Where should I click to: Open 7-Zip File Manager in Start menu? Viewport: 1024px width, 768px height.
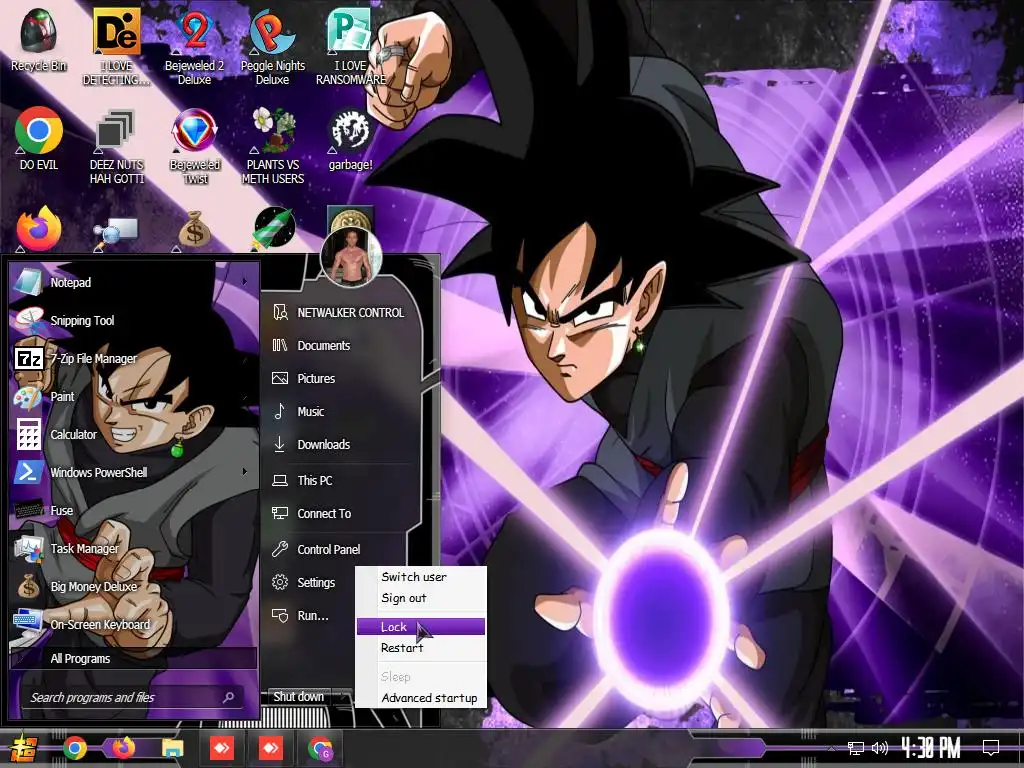click(134, 359)
